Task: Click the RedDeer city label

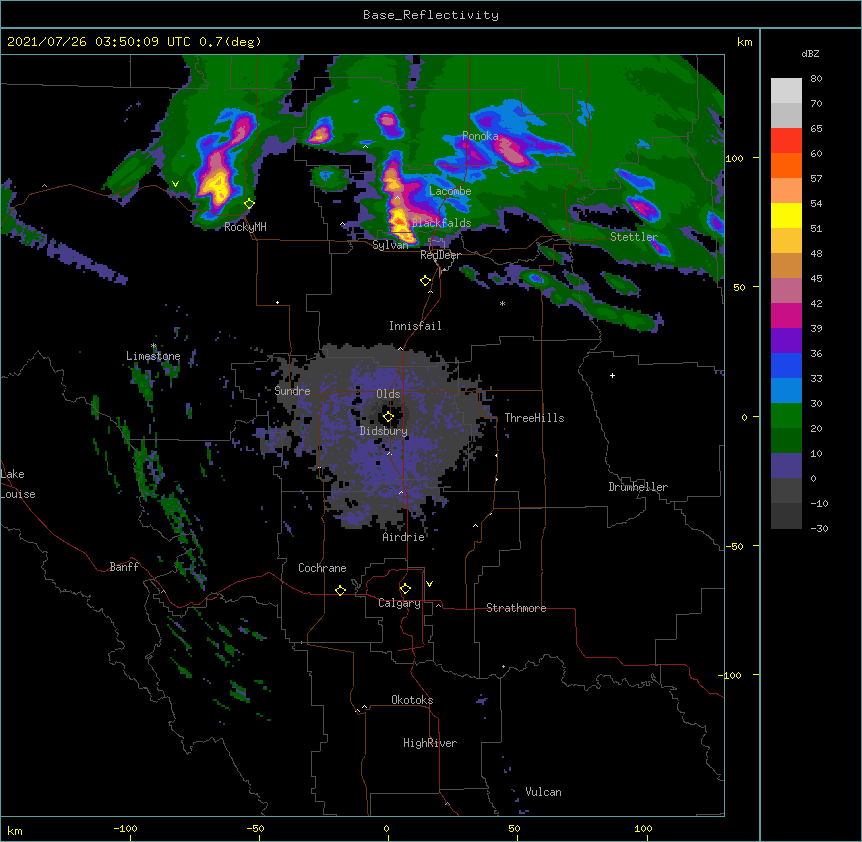Action: 440,255
